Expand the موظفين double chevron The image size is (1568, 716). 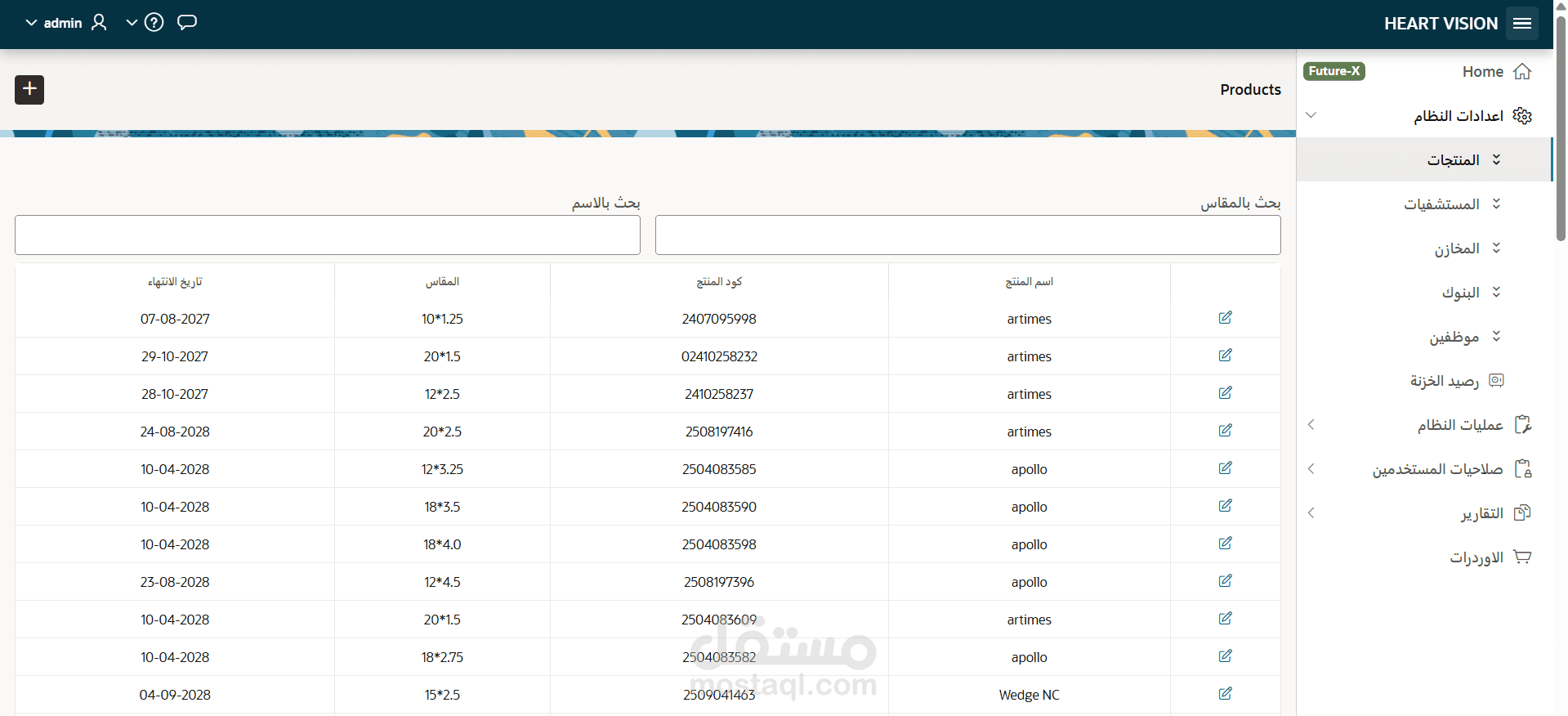1496,336
